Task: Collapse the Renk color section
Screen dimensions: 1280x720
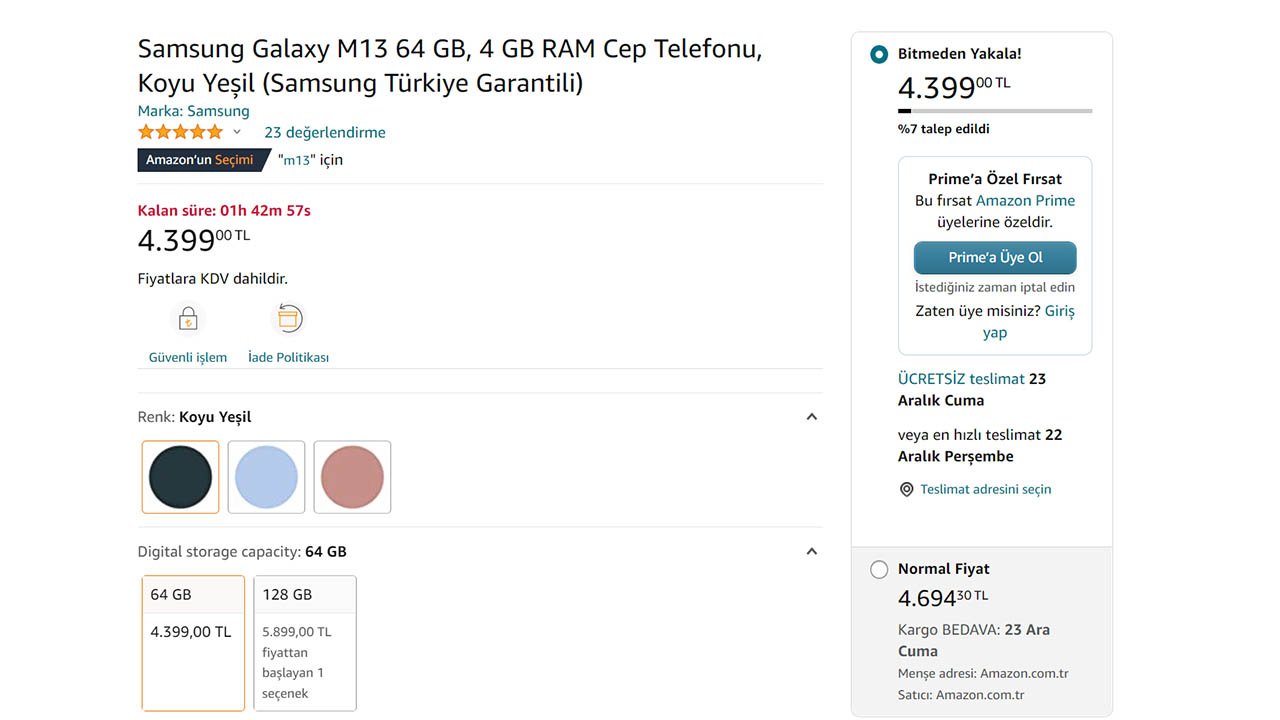Action: (x=812, y=417)
